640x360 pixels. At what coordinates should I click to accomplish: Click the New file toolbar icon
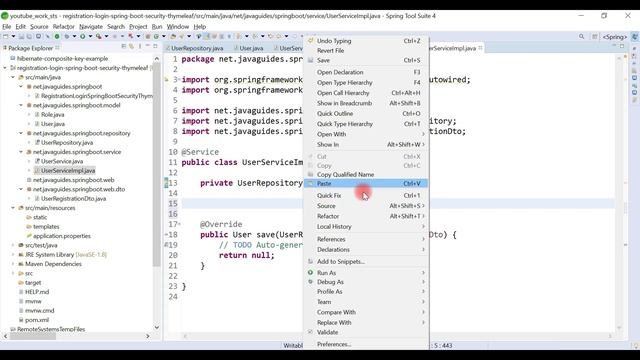[6, 36]
